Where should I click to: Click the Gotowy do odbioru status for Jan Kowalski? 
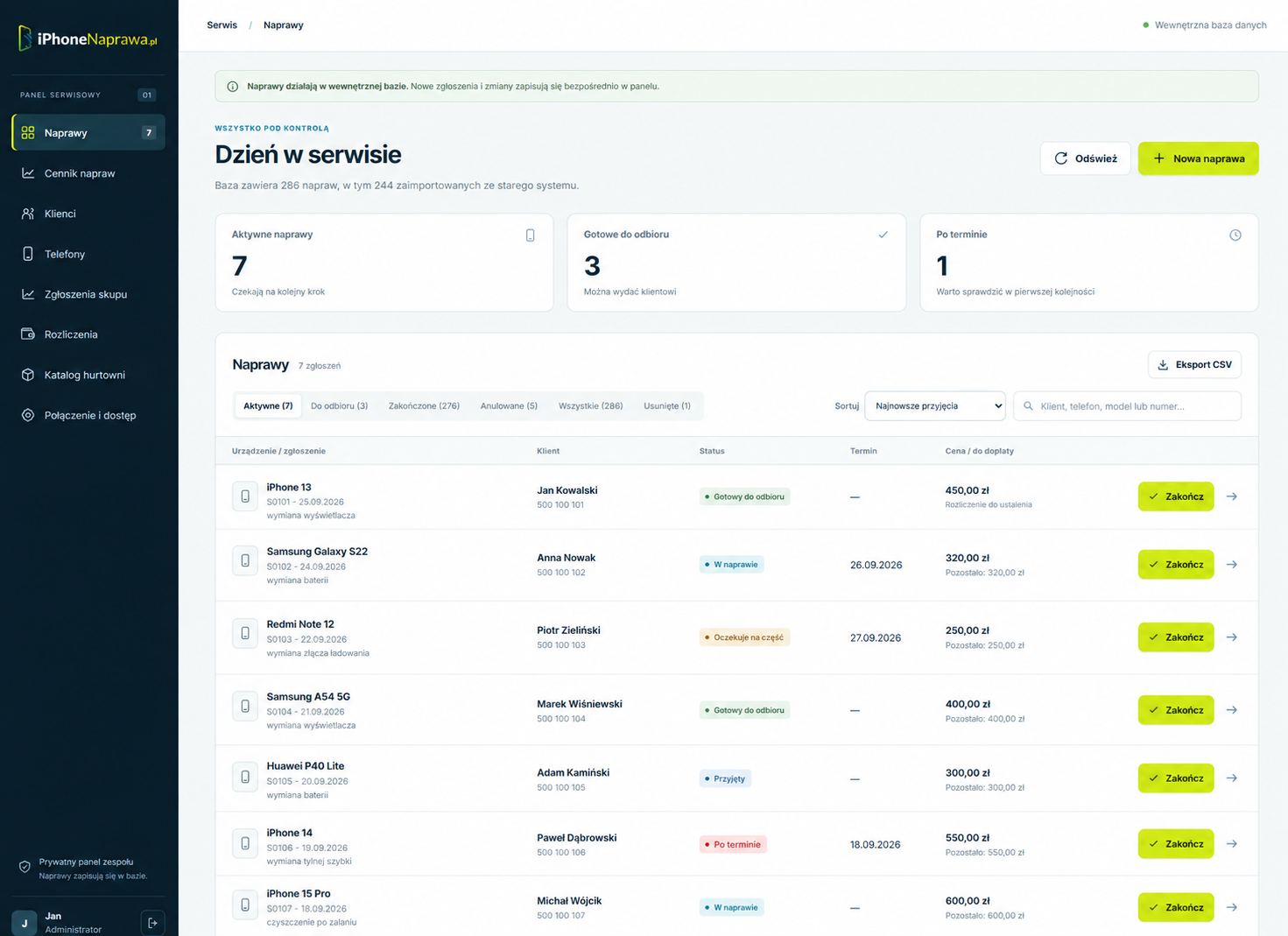coord(744,496)
